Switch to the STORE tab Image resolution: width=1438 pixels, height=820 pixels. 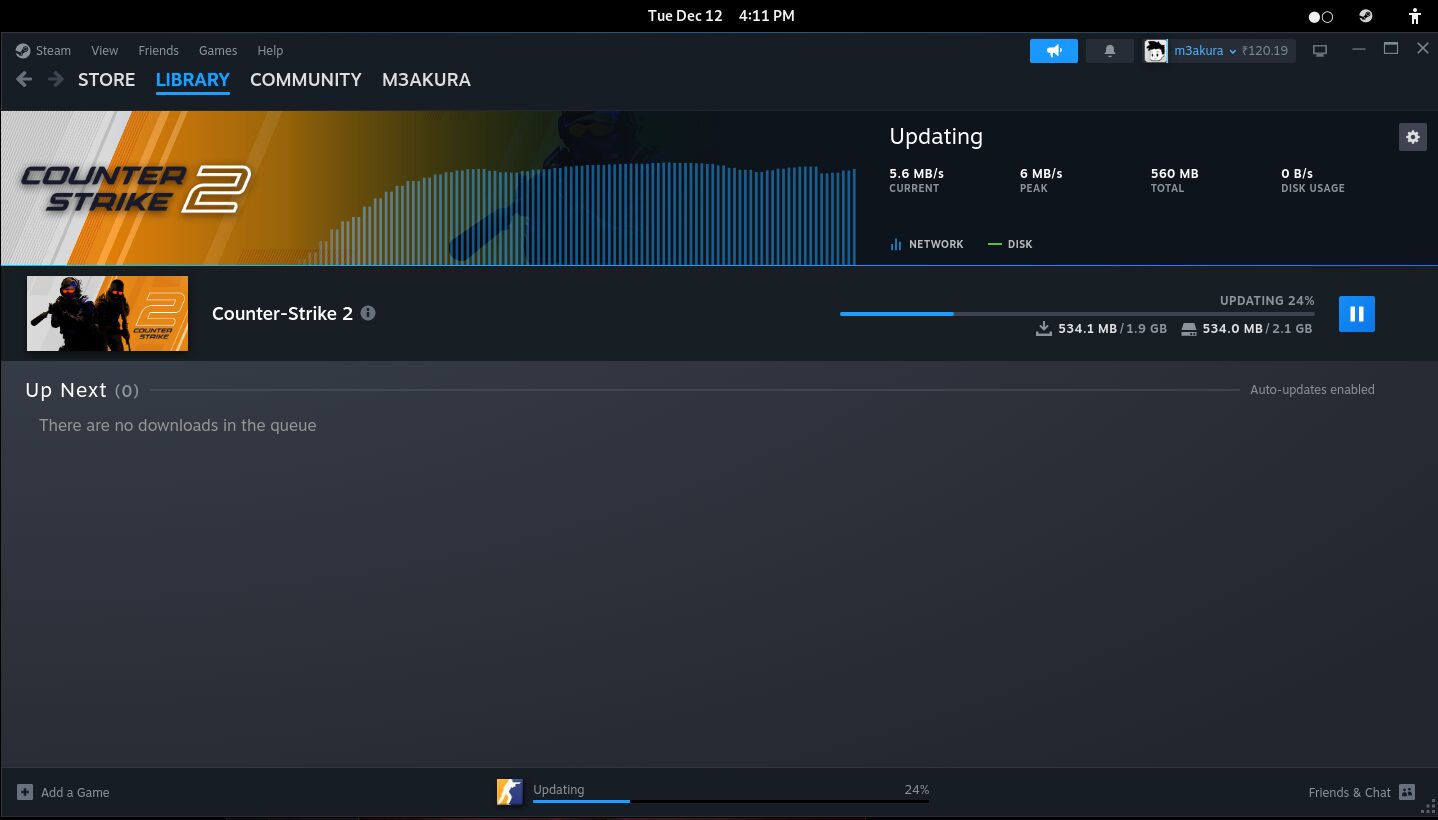click(x=106, y=80)
